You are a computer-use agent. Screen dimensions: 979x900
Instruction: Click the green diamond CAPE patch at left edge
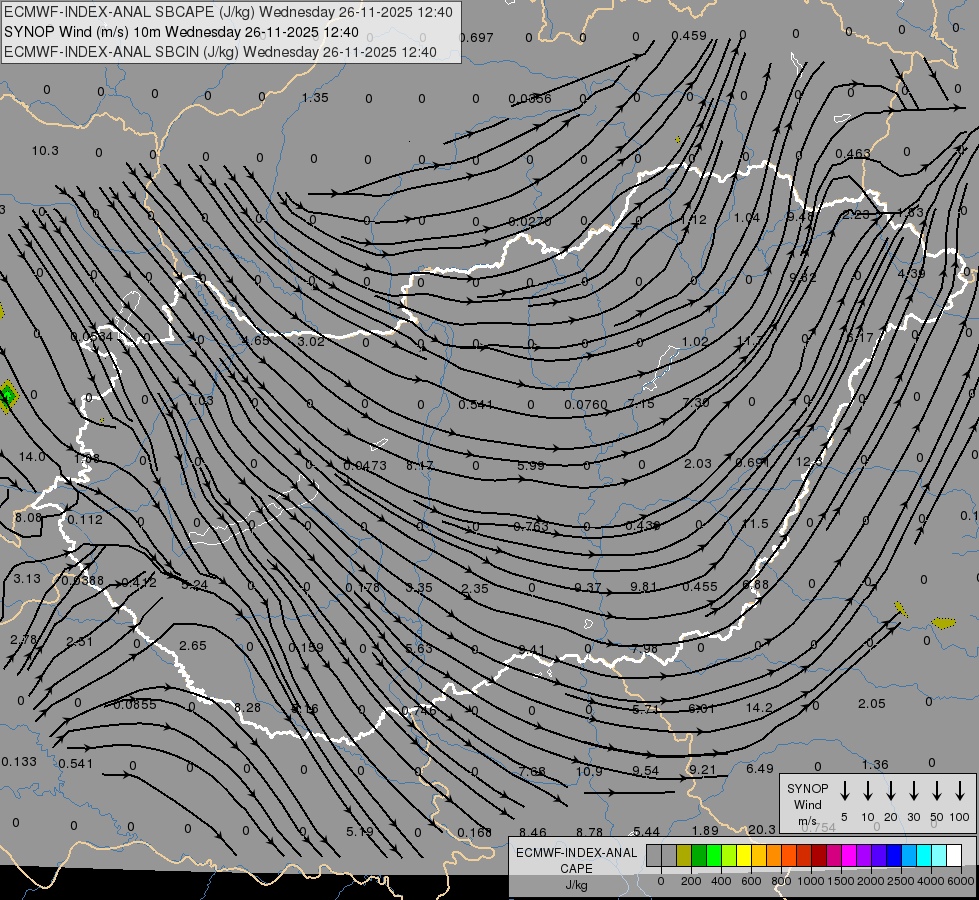tap(7, 396)
